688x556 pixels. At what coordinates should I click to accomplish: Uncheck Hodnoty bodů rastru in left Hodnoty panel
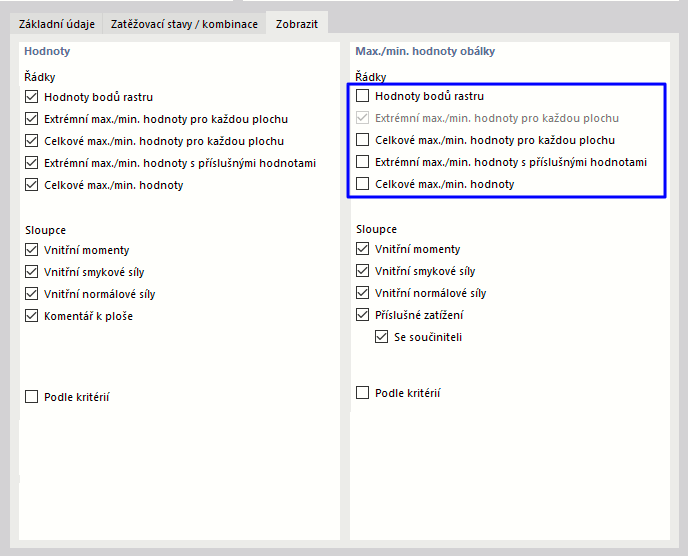32,97
